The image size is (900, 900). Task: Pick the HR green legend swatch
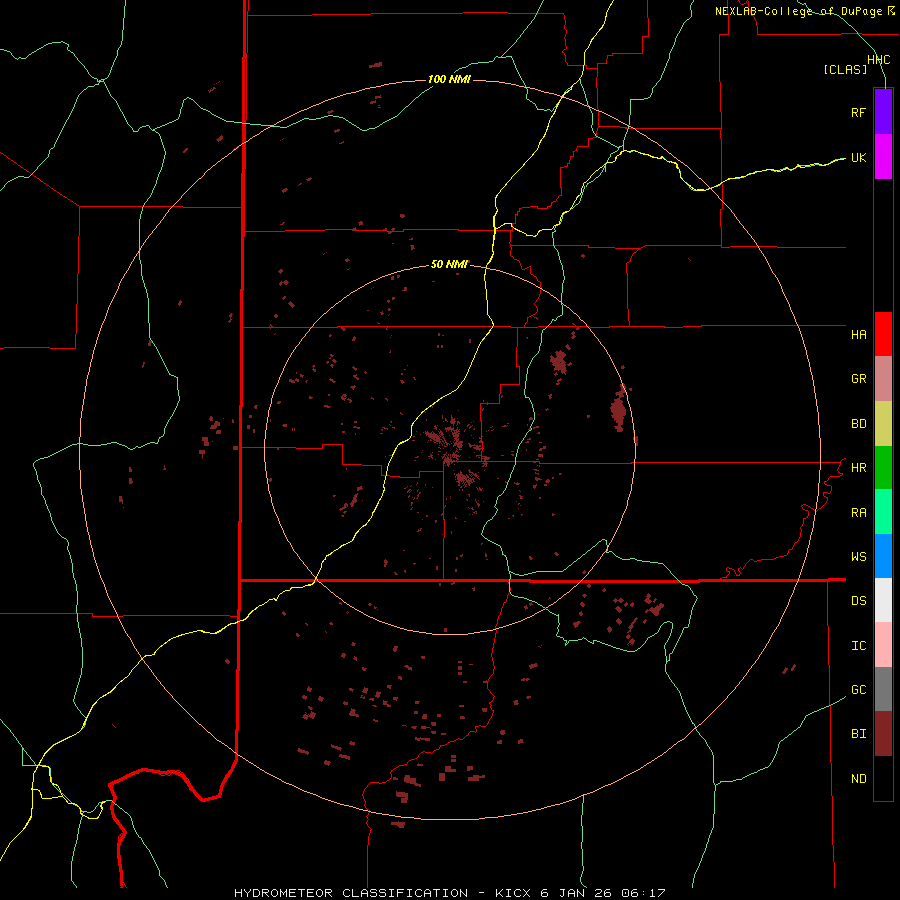click(883, 468)
